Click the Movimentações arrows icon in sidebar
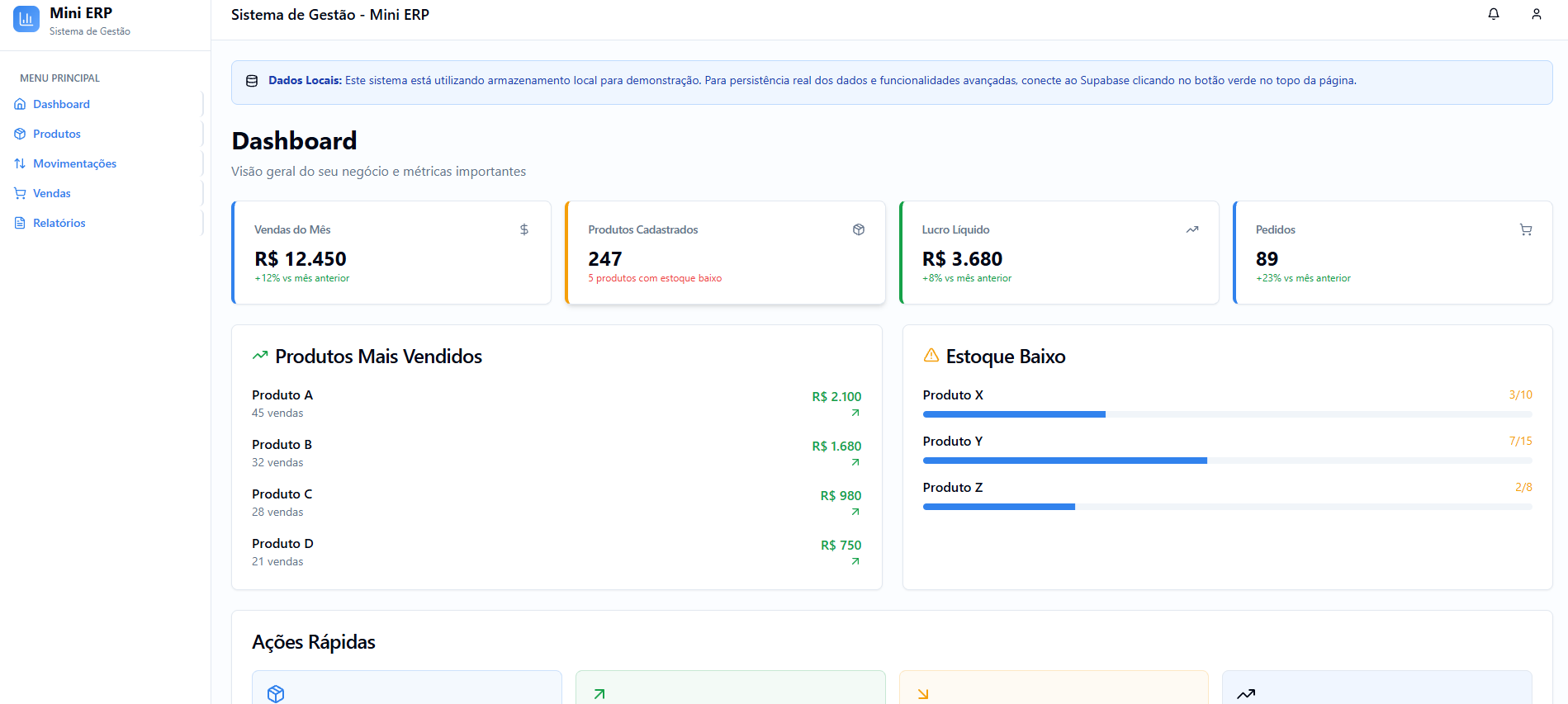The image size is (1568, 704). (20, 163)
